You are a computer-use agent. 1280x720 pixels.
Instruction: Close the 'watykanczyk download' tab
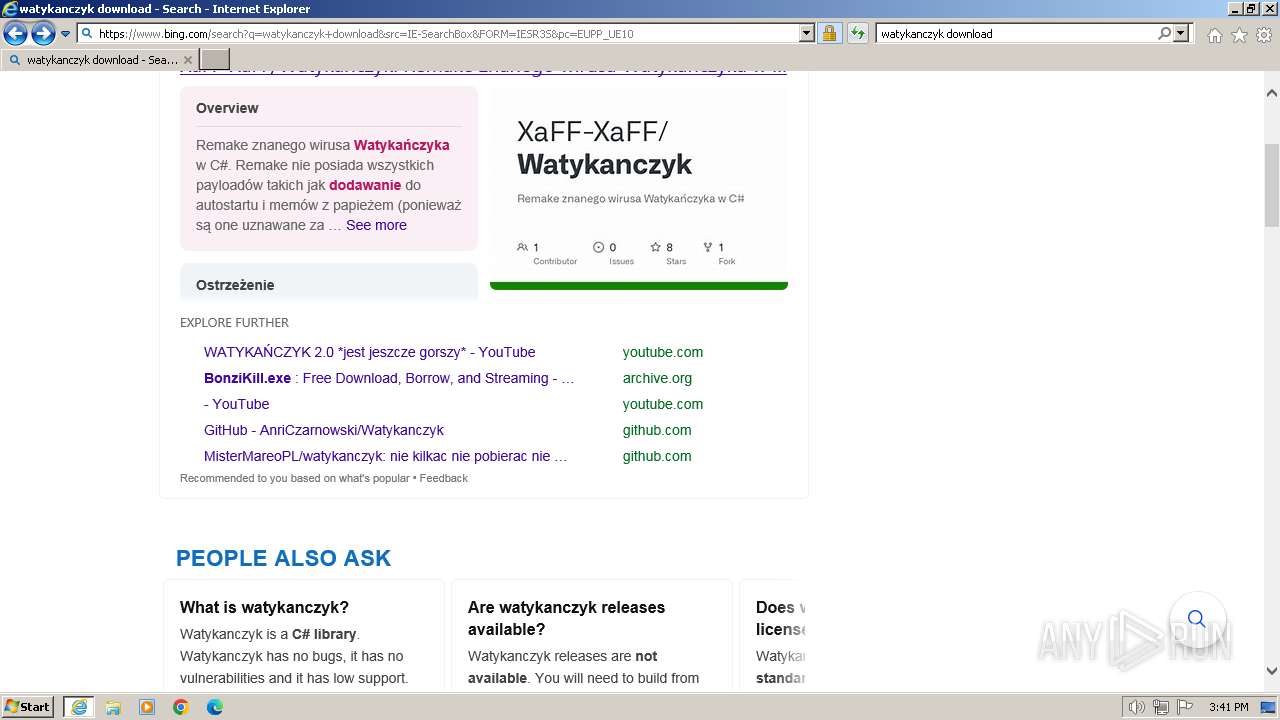(187, 60)
